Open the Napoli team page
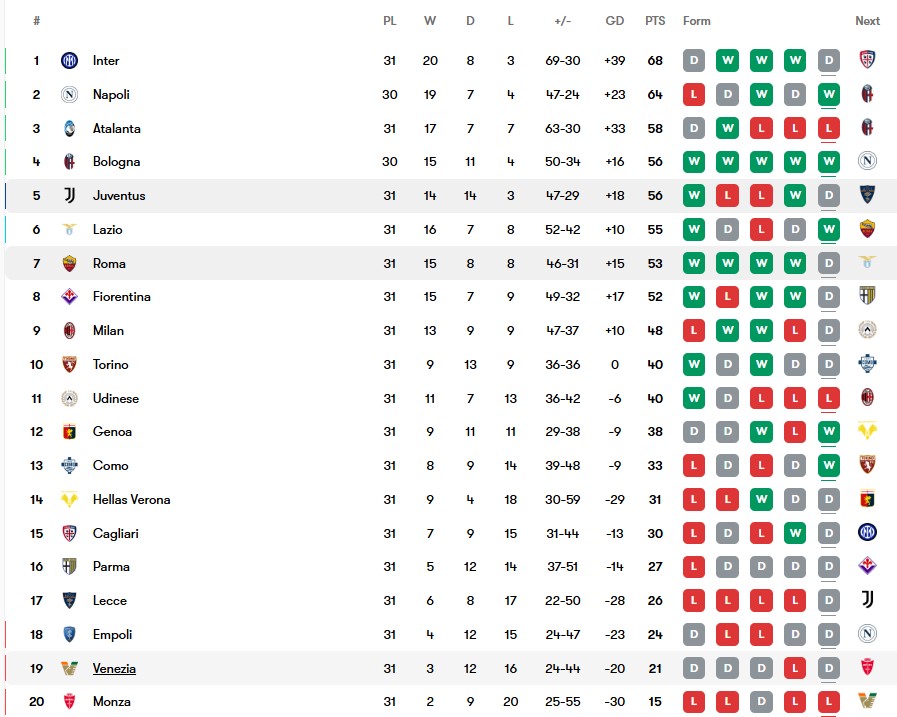This screenshot has width=897, height=717. pos(111,94)
